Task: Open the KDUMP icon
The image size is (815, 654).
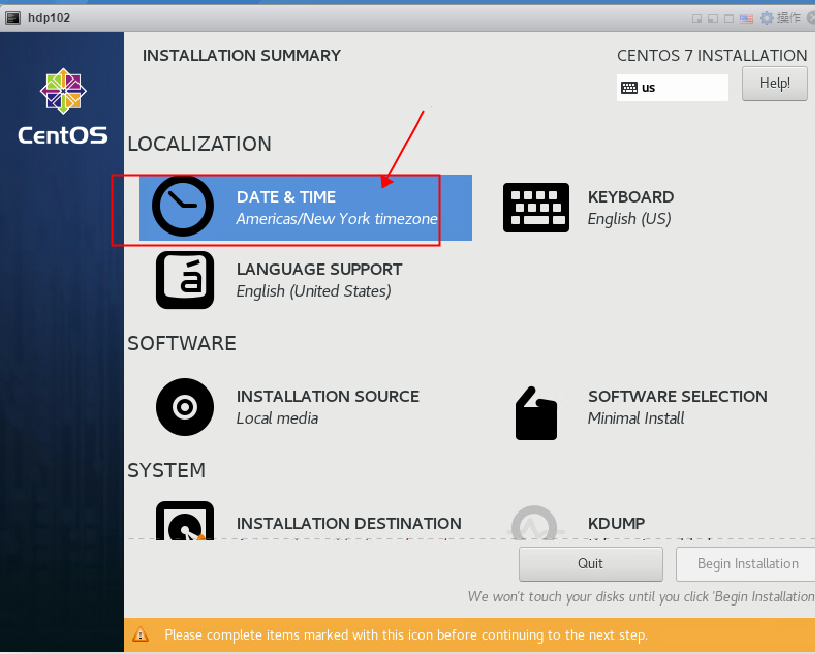Action: point(535,522)
